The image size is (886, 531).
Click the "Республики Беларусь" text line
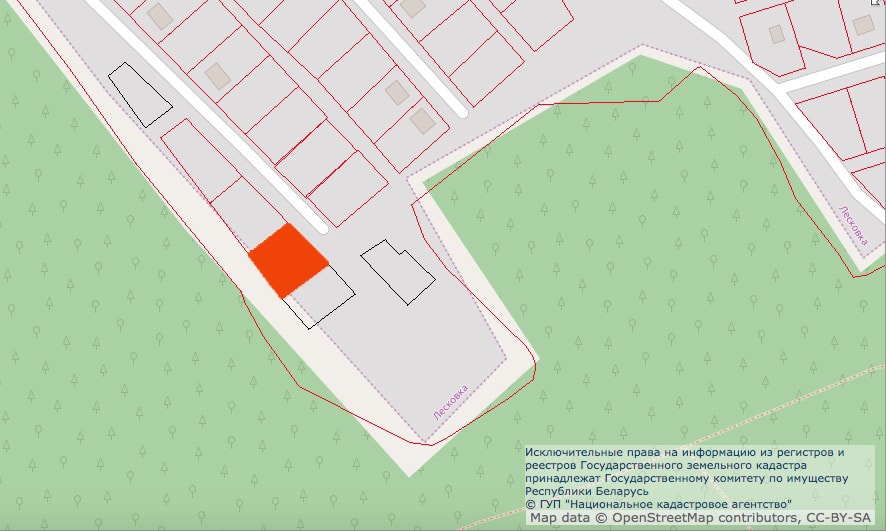[587, 491]
